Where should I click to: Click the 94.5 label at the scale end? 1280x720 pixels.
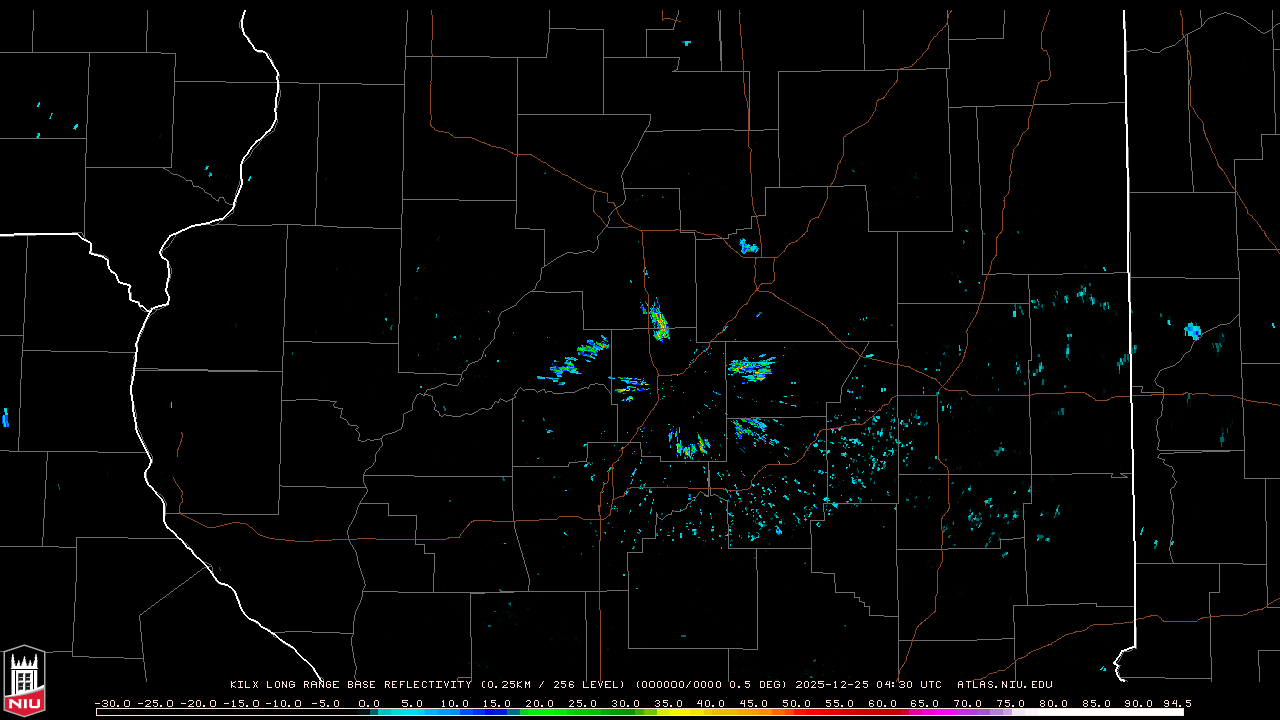pos(1176,703)
